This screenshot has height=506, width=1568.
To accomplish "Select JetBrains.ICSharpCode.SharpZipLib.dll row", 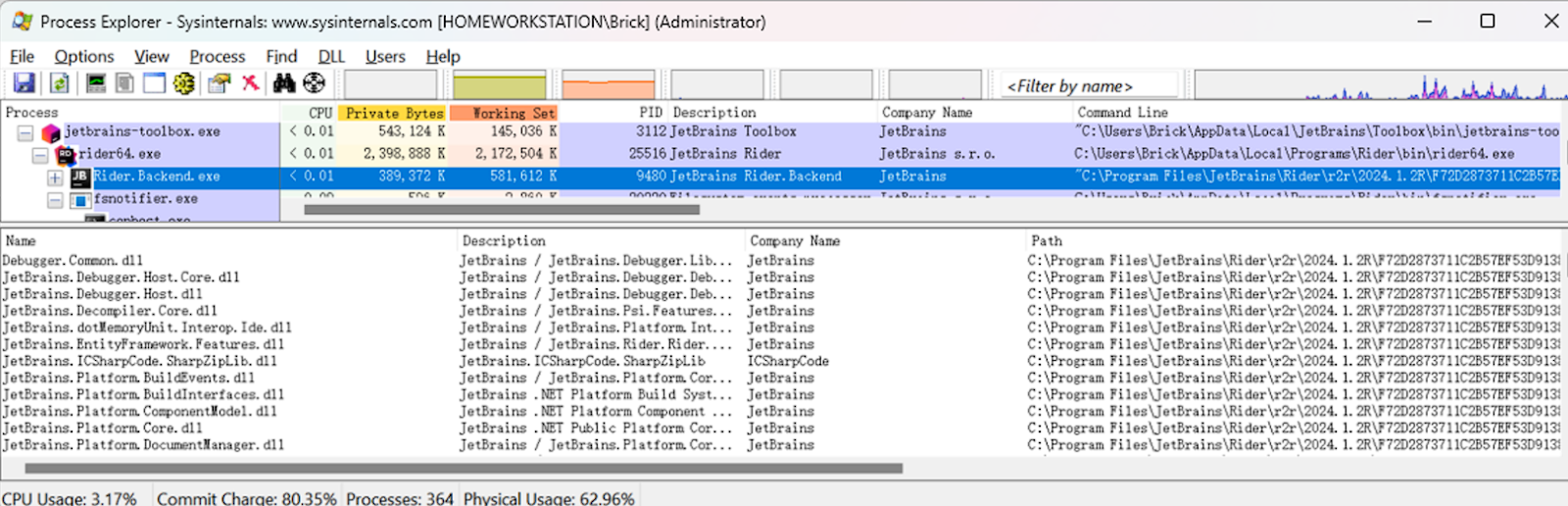I will point(780,361).
